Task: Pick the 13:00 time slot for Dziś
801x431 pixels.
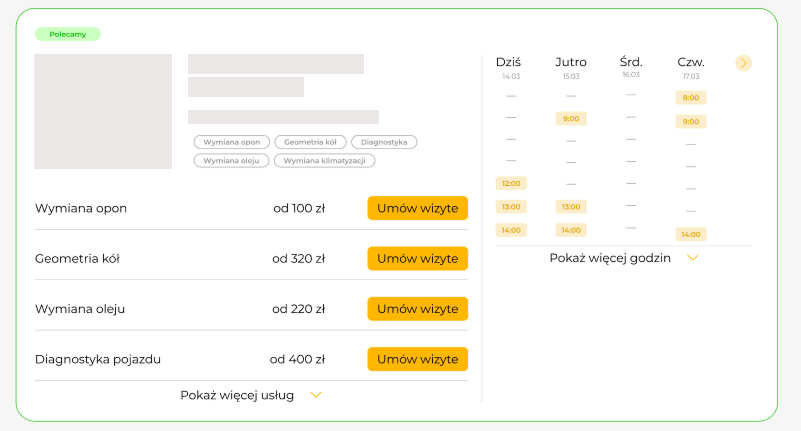Action: click(511, 207)
